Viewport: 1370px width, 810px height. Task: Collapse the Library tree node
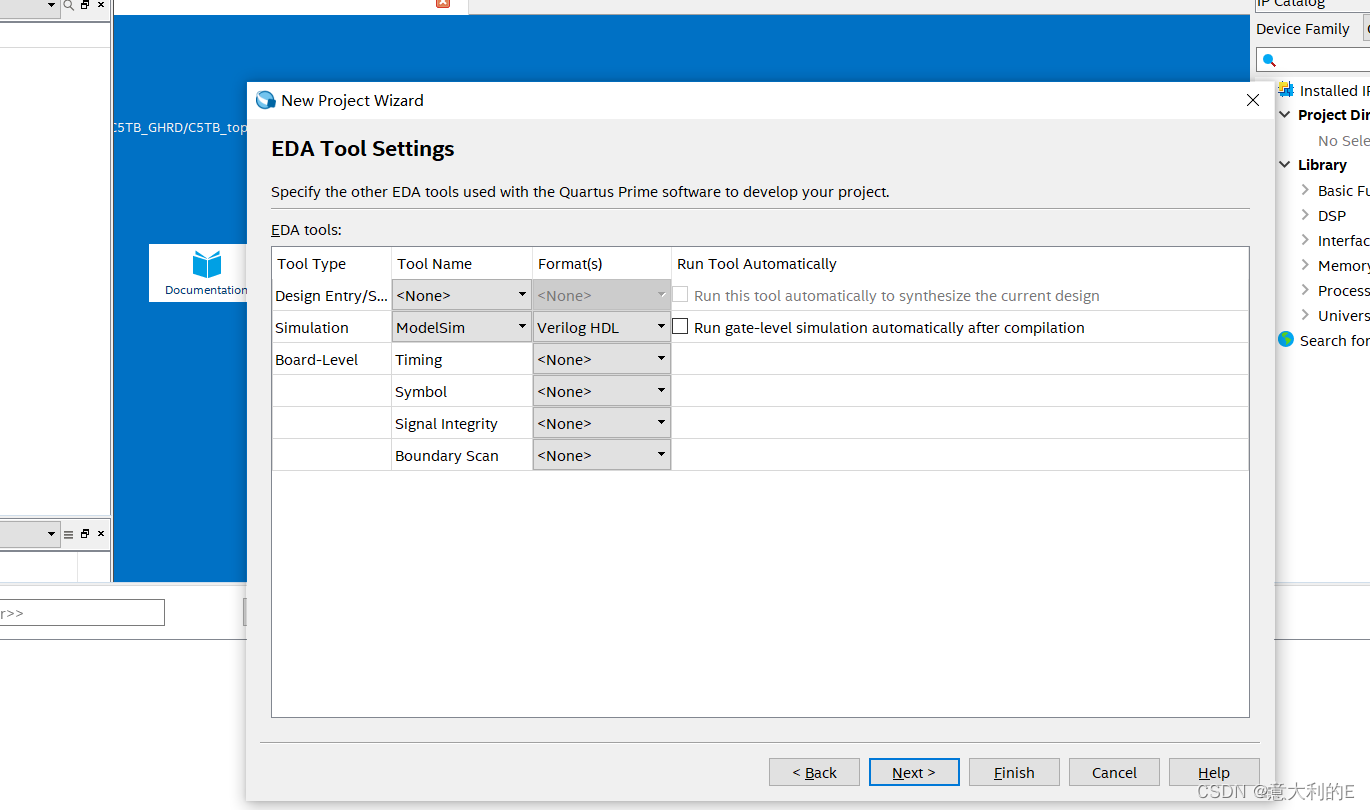click(x=1285, y=165)
